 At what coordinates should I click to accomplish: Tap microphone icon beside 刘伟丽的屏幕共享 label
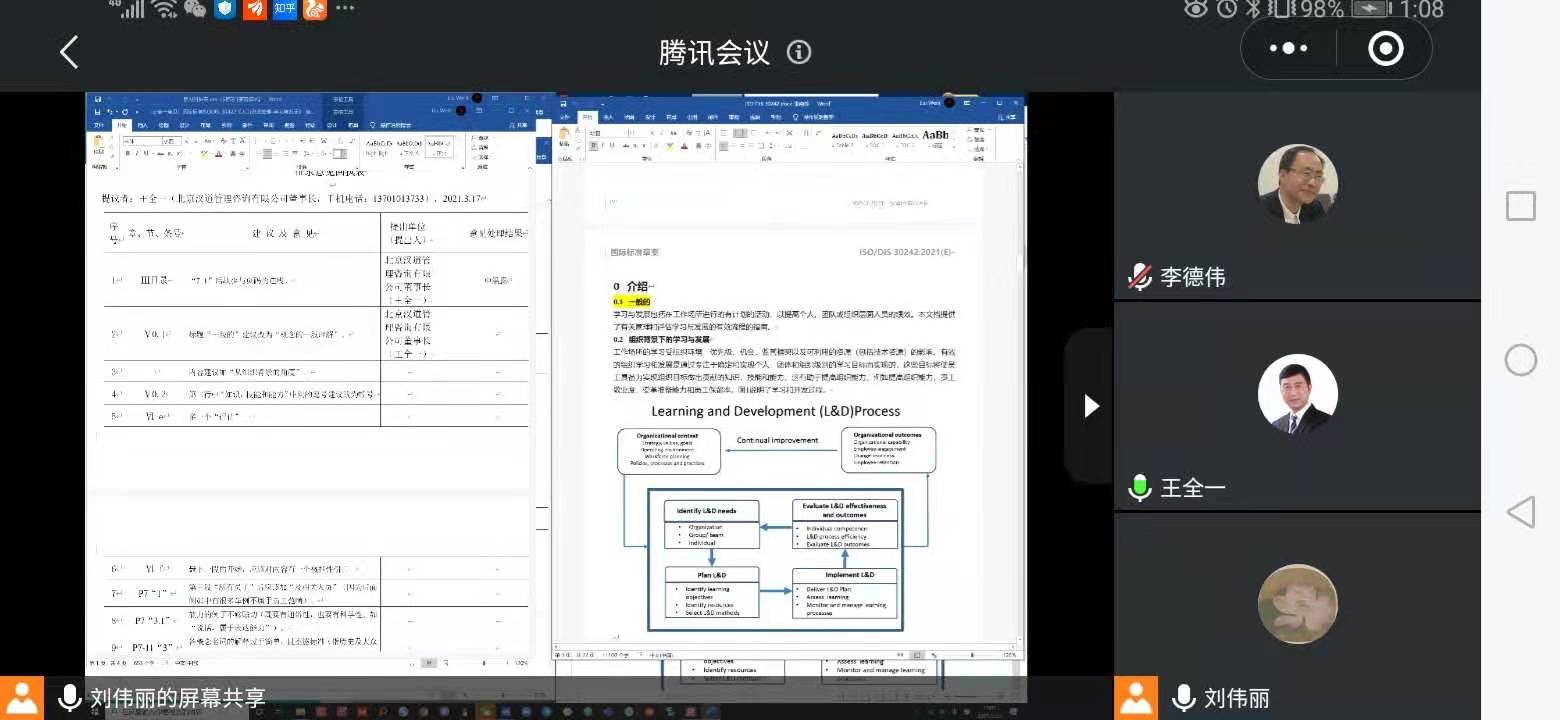point(69,698)
